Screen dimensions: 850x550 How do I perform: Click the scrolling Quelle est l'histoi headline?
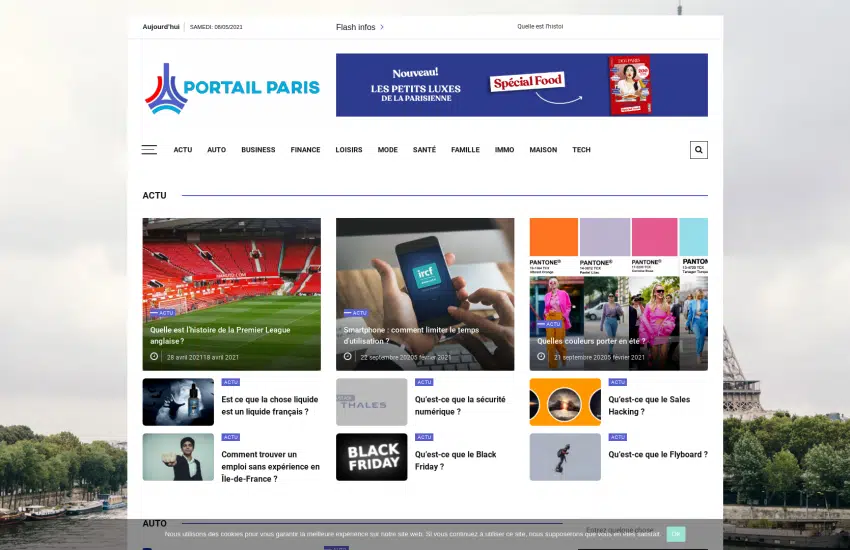click(x=540, y=27)
